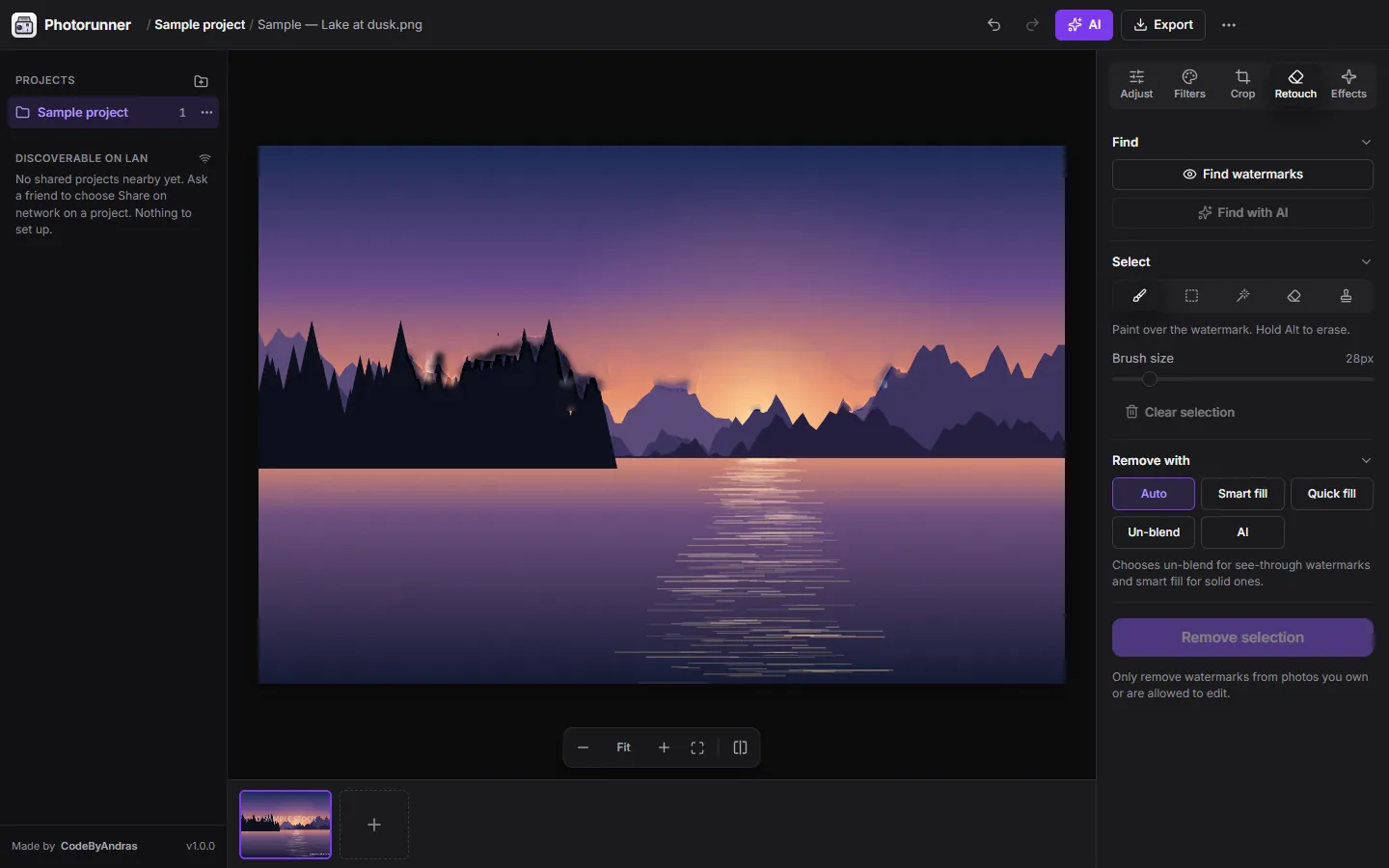This screenshot has height=868, width=1389.
Task: Open Sample project options ellipsis
Action: click(206, 113)
